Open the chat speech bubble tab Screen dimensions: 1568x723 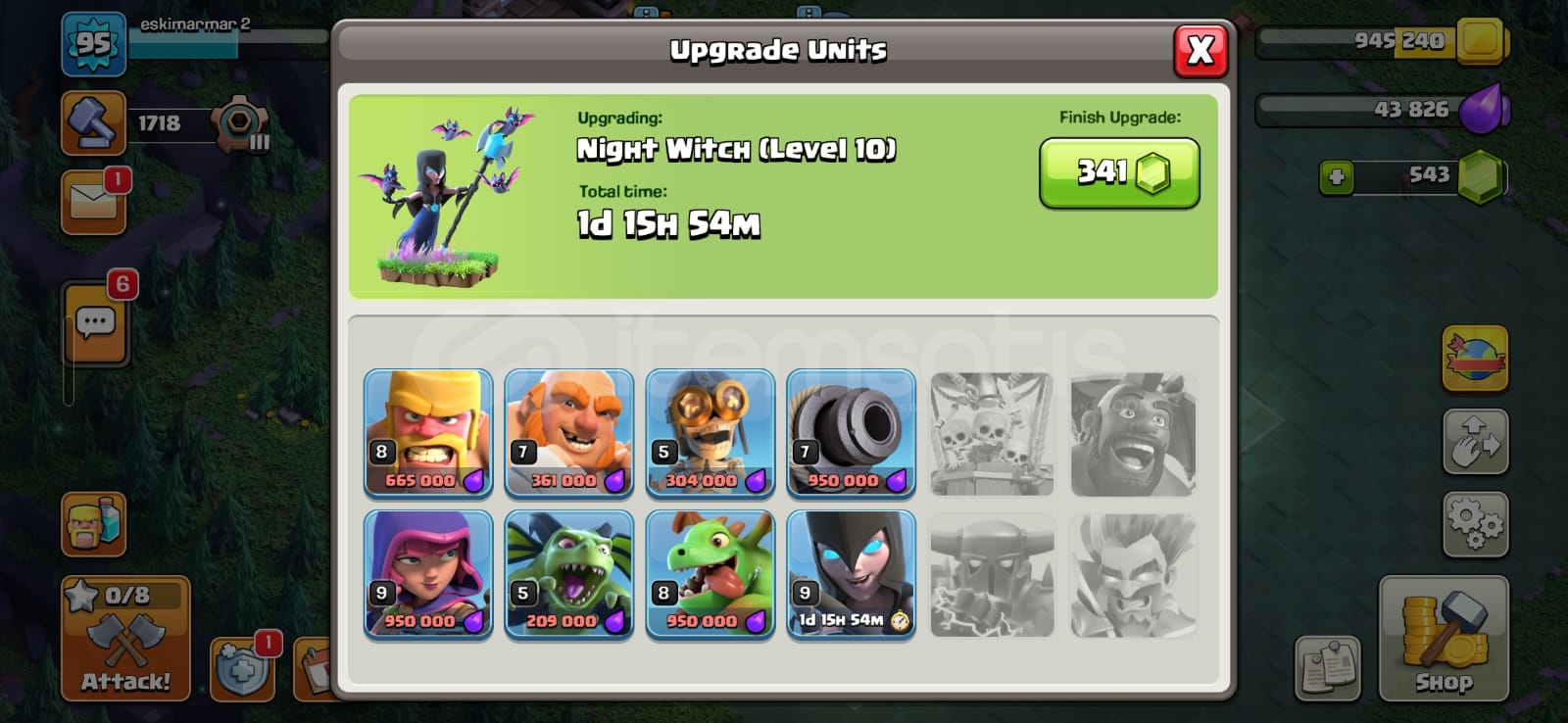click(x=95, y=323)
